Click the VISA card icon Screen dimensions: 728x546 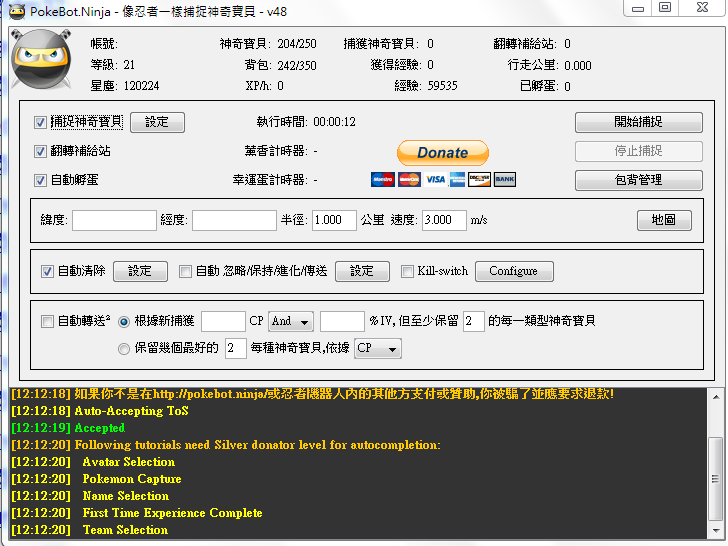(x=436, y=179)
